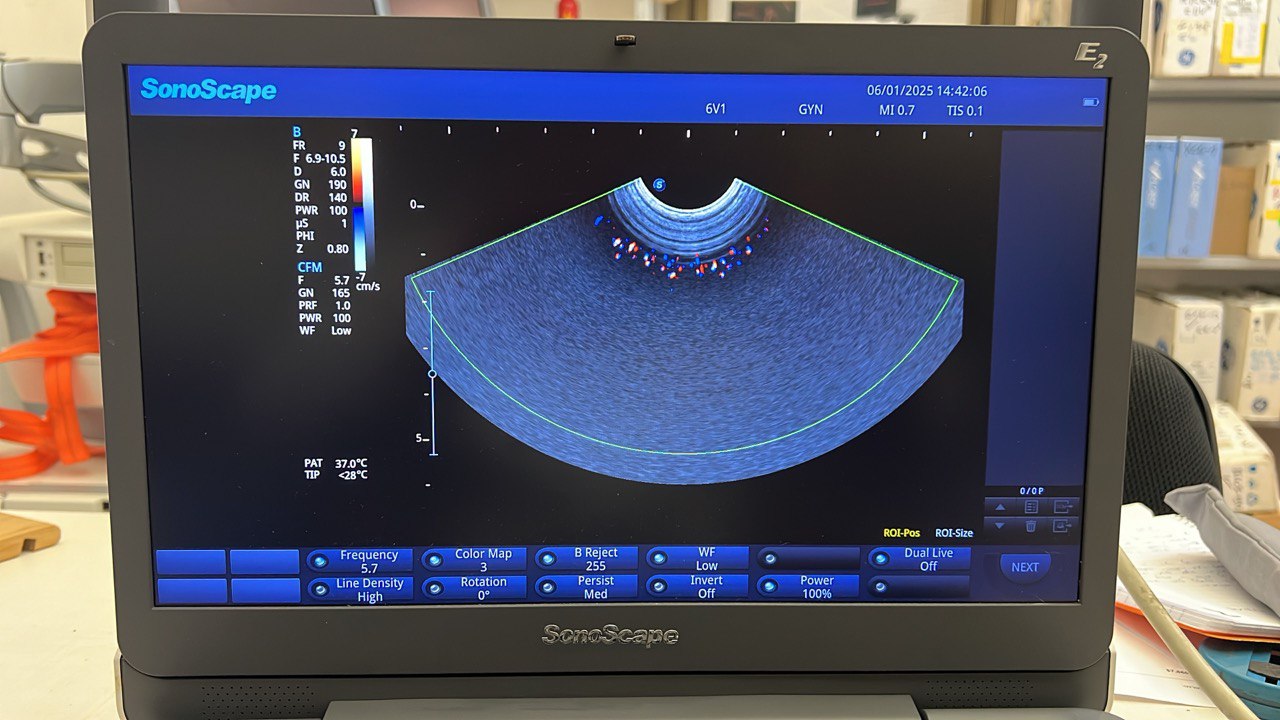
Task: Open the clipboard list view icon
Action: [1031, 508]
